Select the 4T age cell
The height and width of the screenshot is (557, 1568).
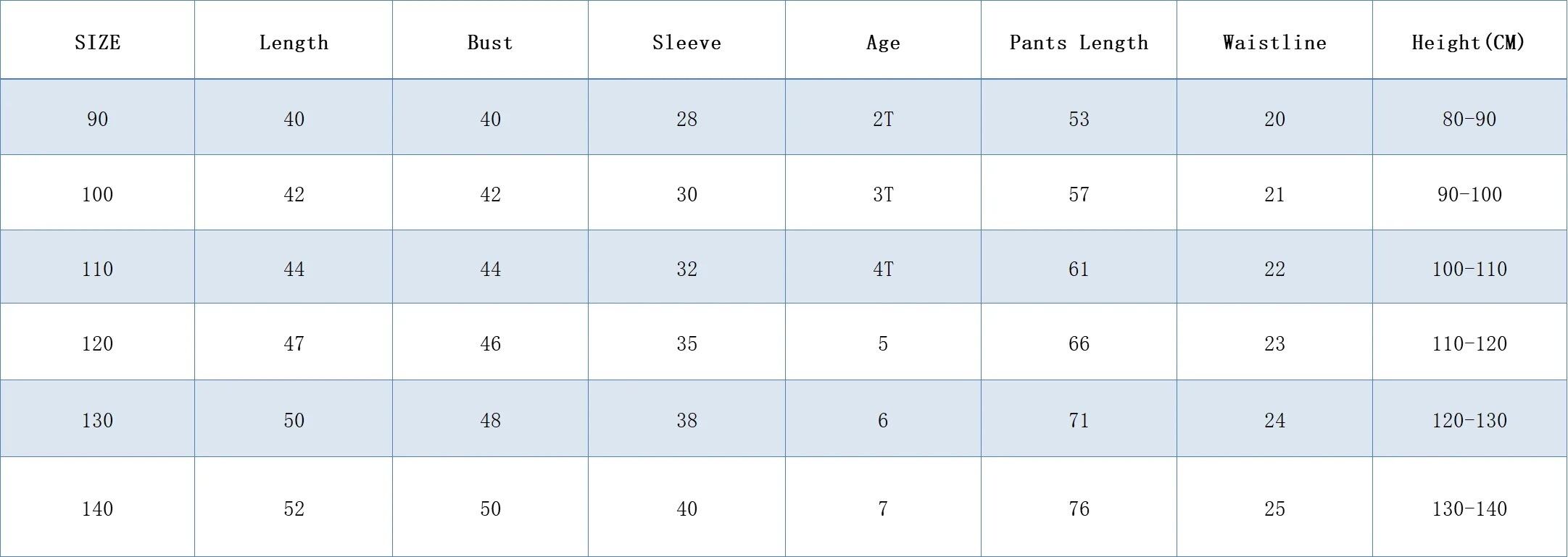883,269
